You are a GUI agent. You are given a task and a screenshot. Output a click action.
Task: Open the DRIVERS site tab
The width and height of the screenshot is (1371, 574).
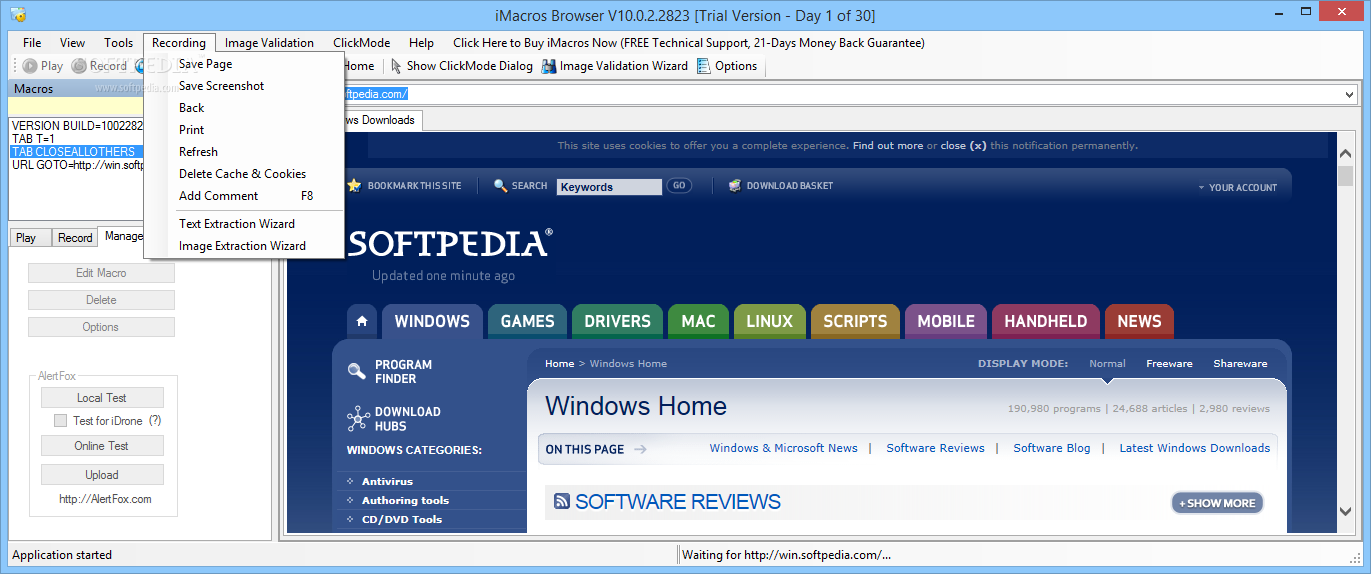point(617,321)
